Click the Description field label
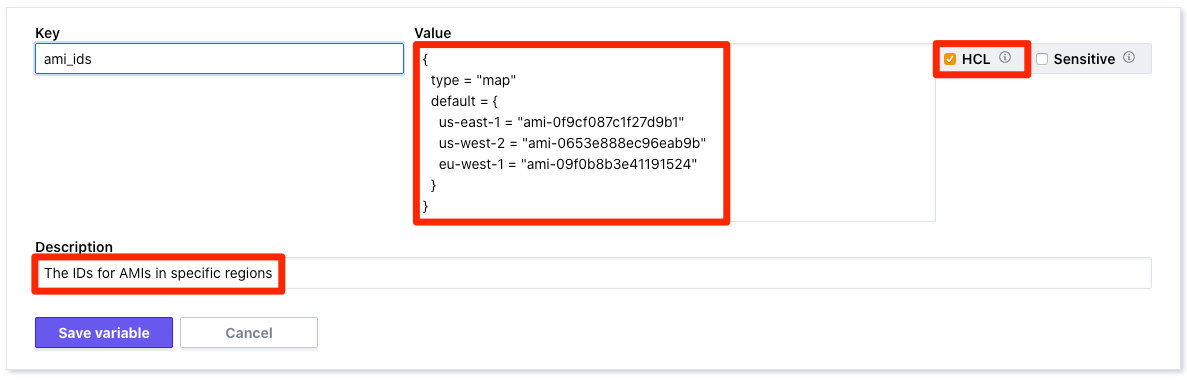The image size is (1187, 380). [x=74, y=247]
